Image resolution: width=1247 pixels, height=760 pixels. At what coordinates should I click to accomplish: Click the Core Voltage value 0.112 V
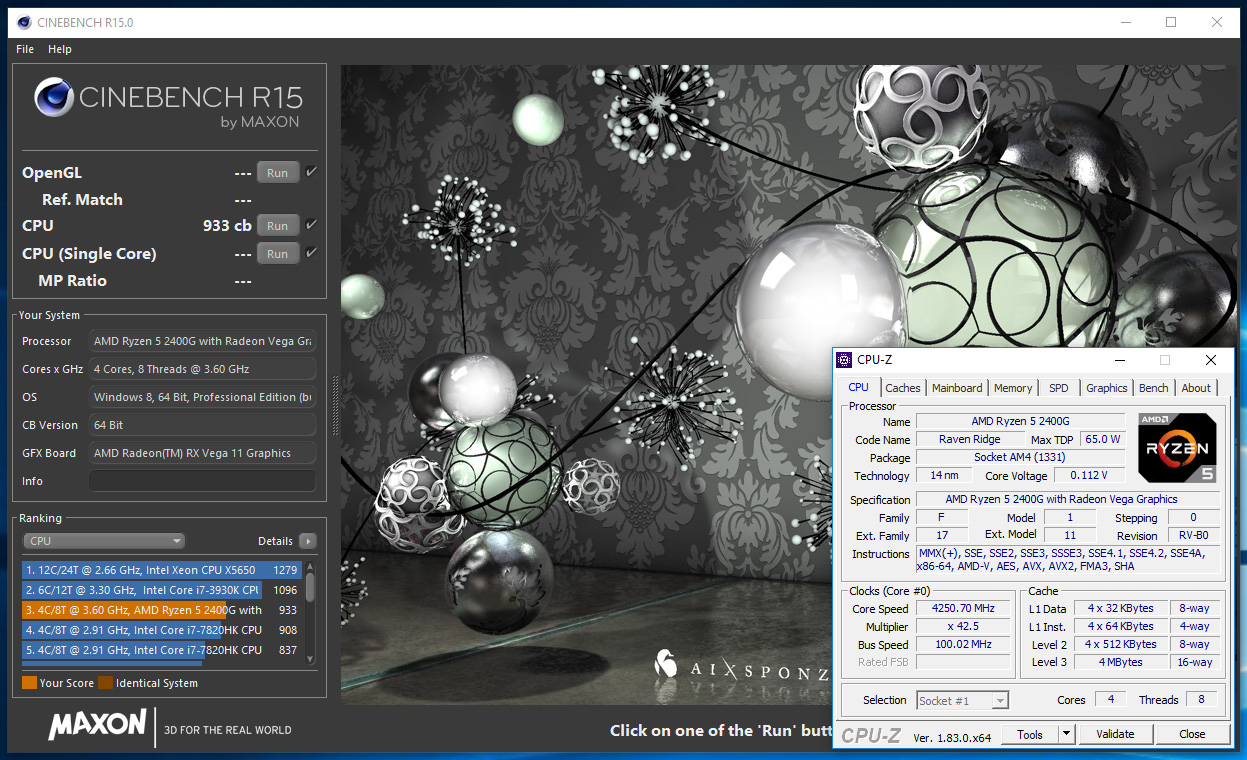tap(1089, 476)
